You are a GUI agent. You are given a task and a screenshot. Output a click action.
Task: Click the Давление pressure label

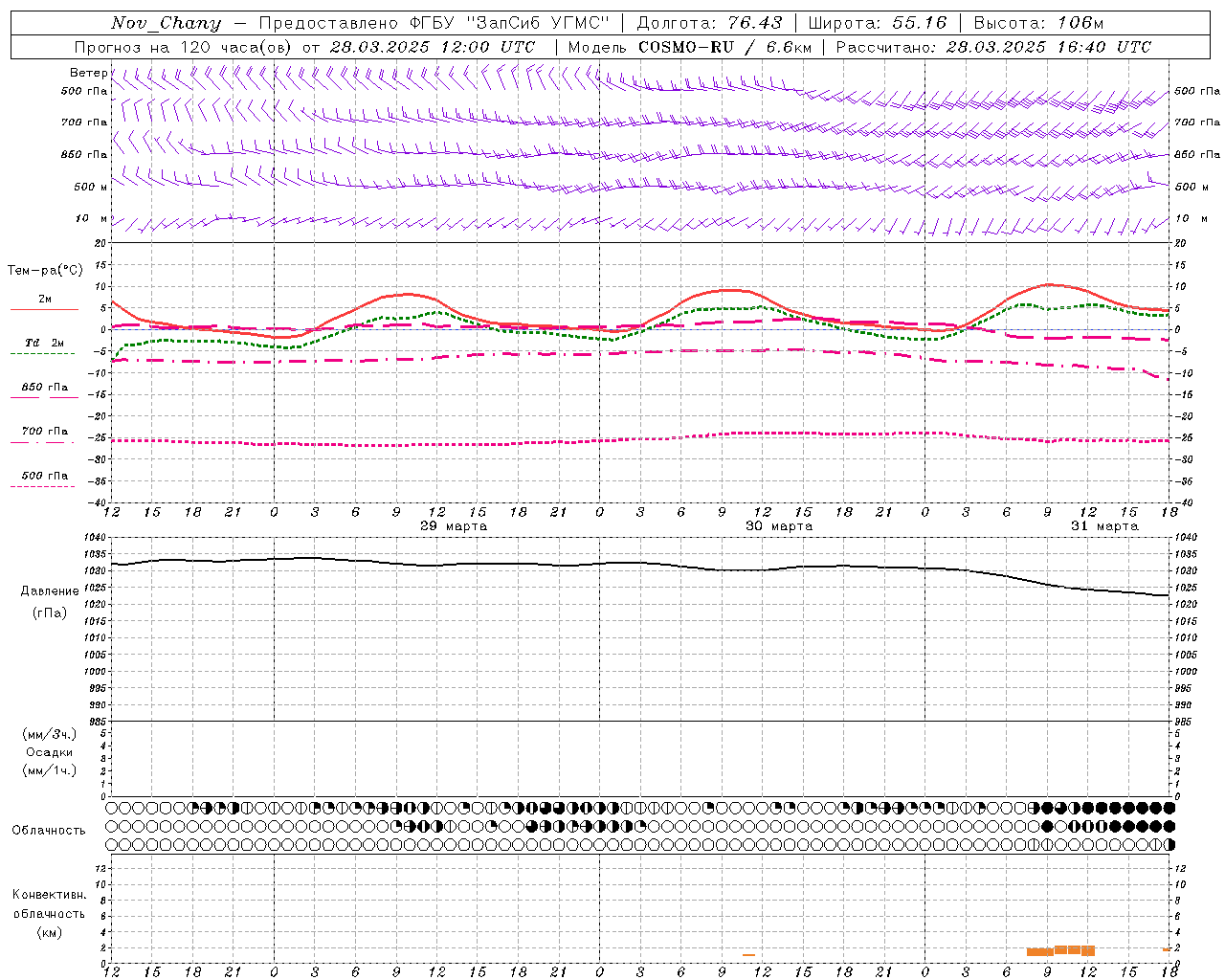[50, 591]
